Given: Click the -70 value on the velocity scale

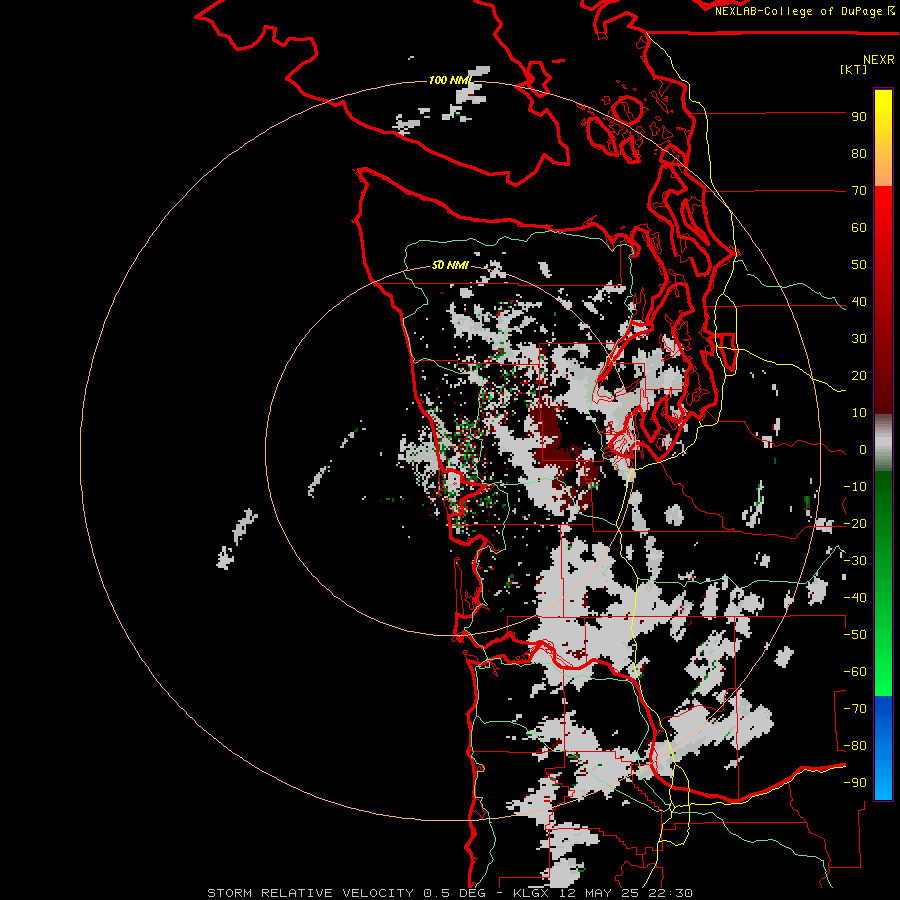Looking at the screenshot, I should (855, 709).
